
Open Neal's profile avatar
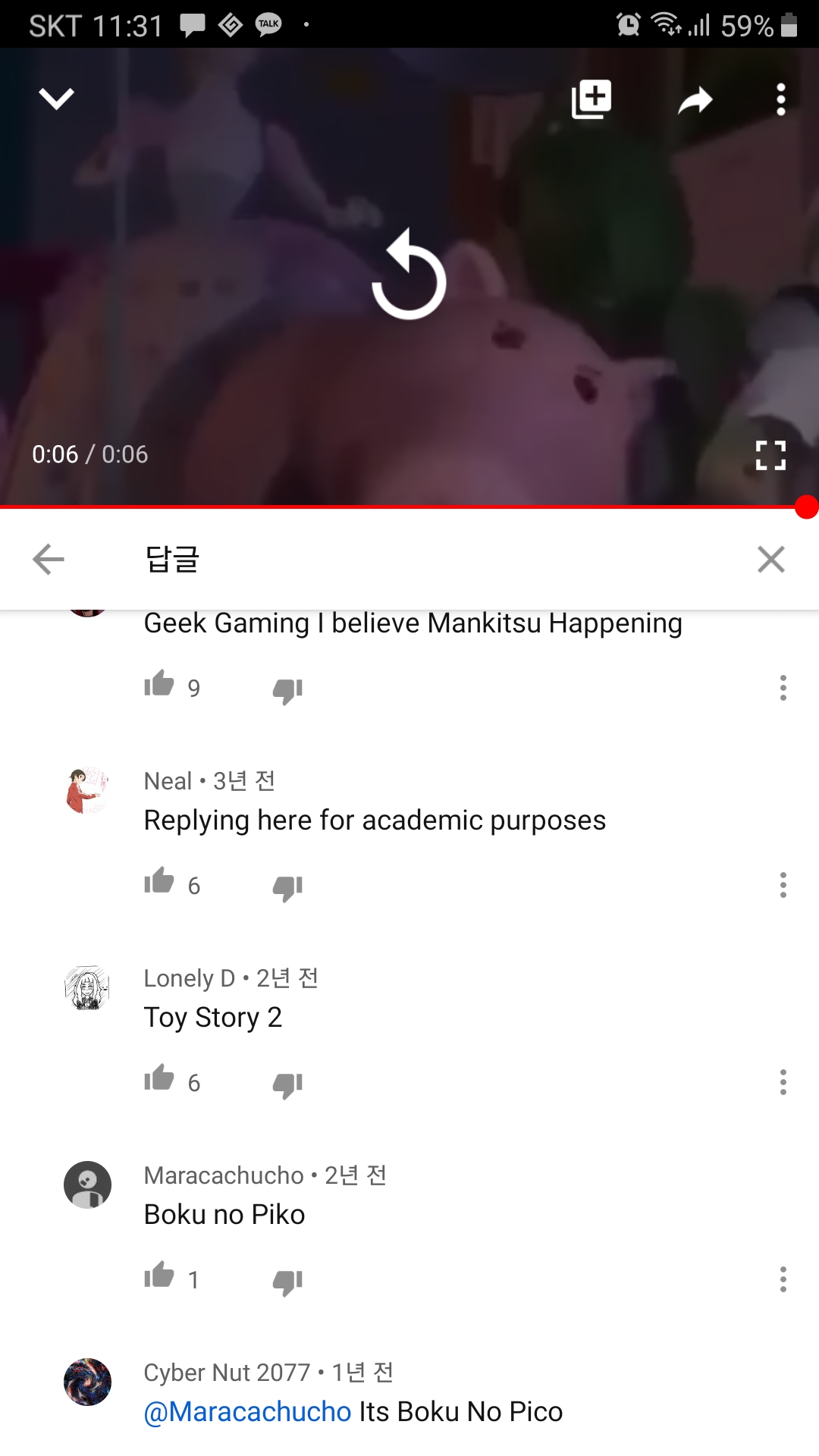pyautogui.click(x=87, y=790)
